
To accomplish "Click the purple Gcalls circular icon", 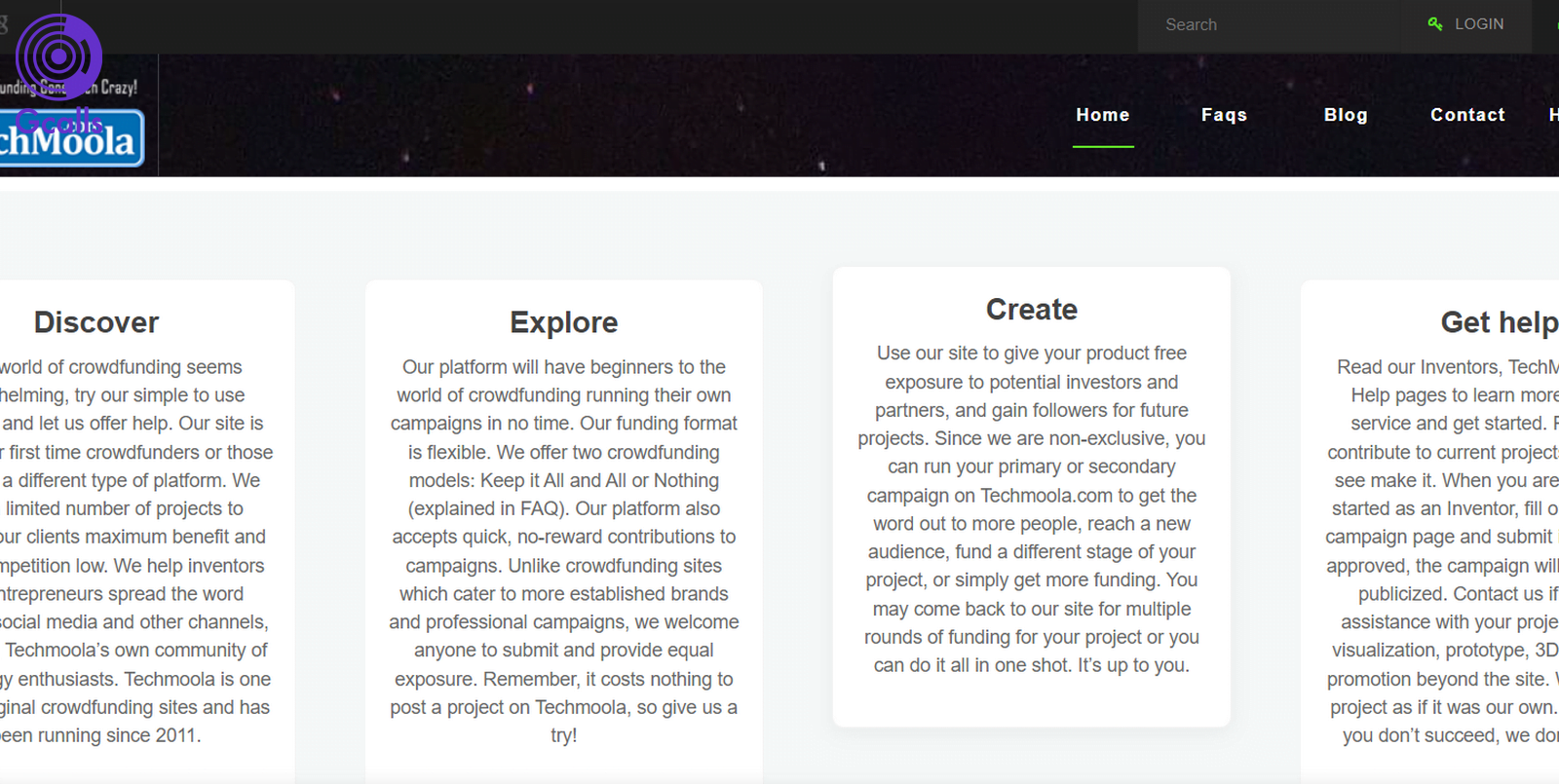I will 58,56.
